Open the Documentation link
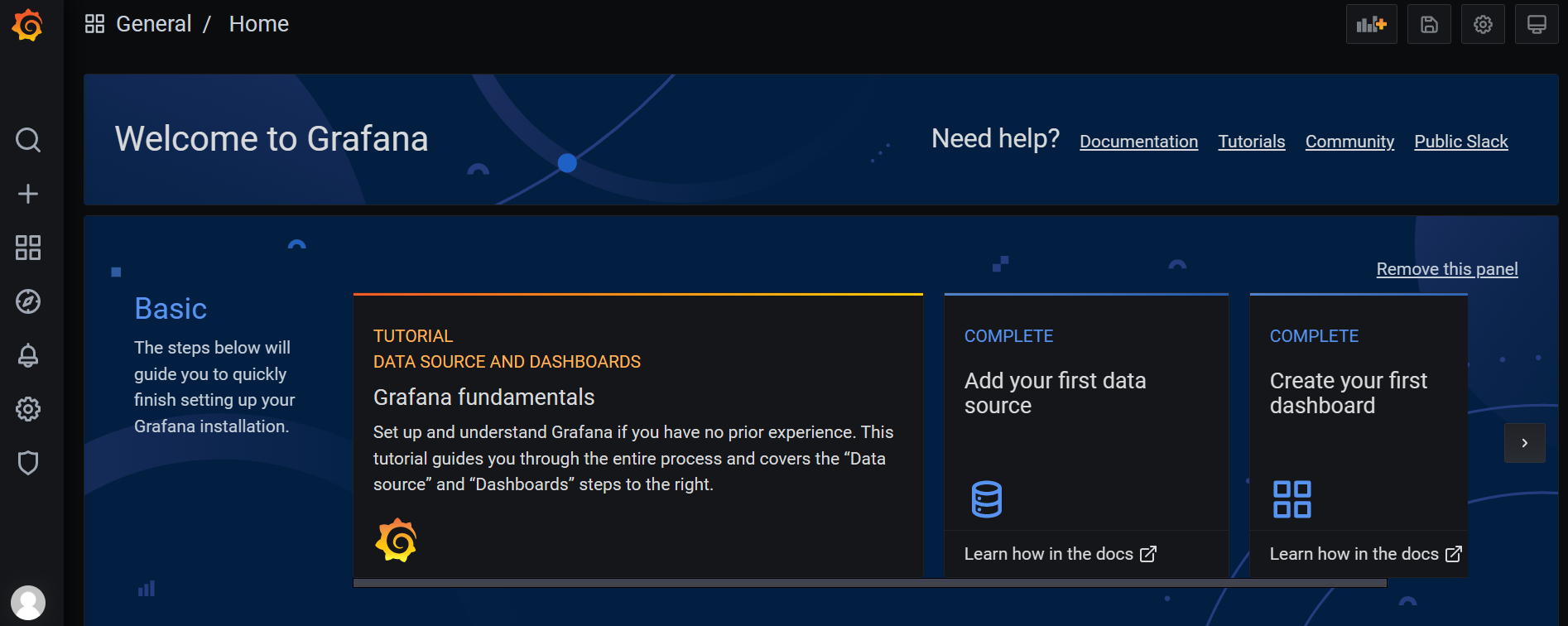1568x626 pixels. (1139, 142)
